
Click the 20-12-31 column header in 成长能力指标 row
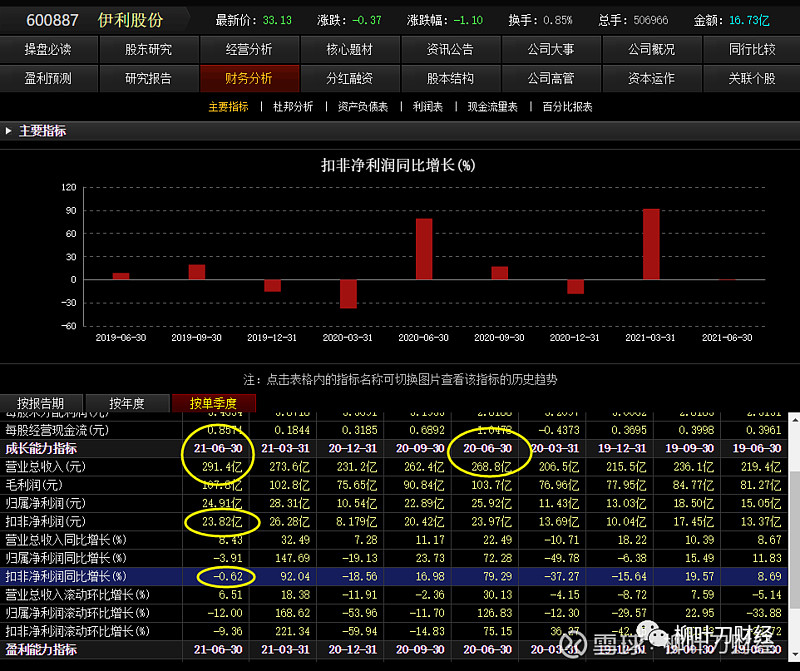[353, 449]
